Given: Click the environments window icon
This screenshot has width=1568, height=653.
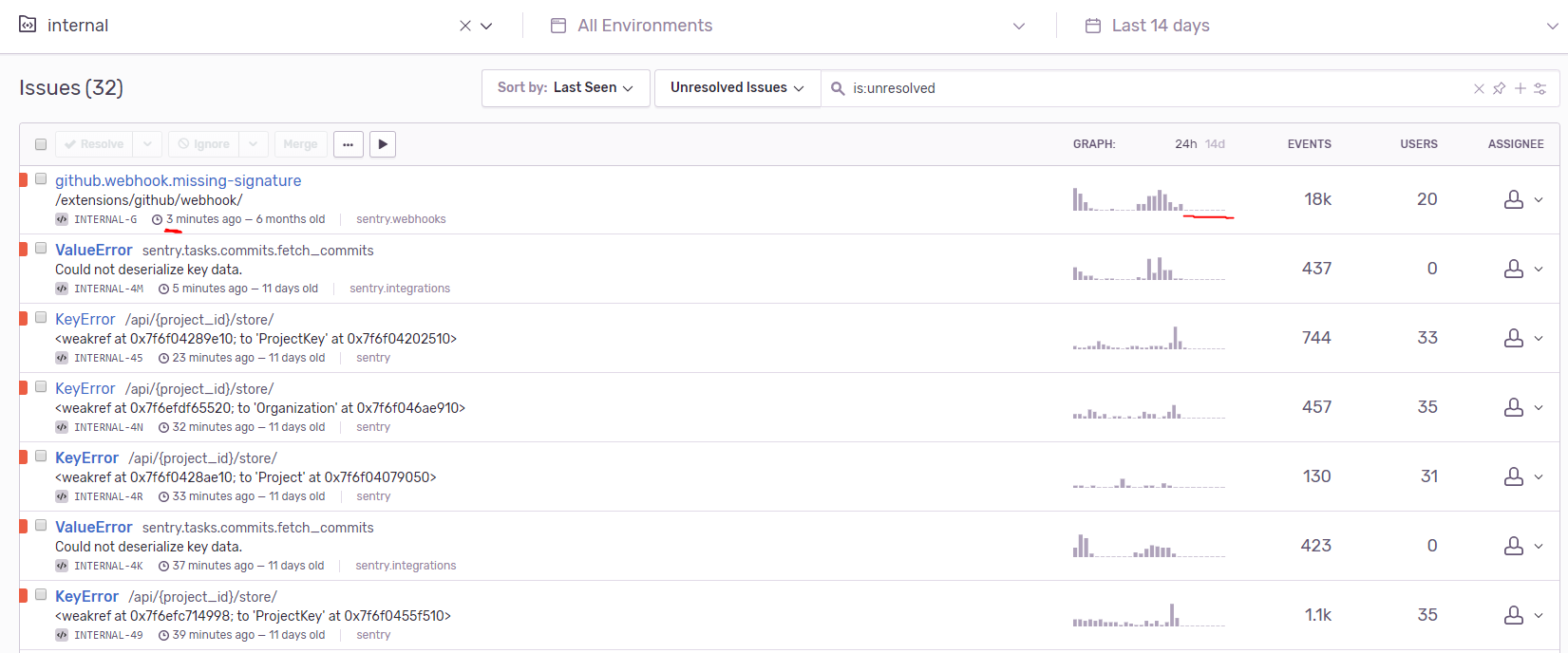Looking at the screenshot, I should tap(558, 26).
